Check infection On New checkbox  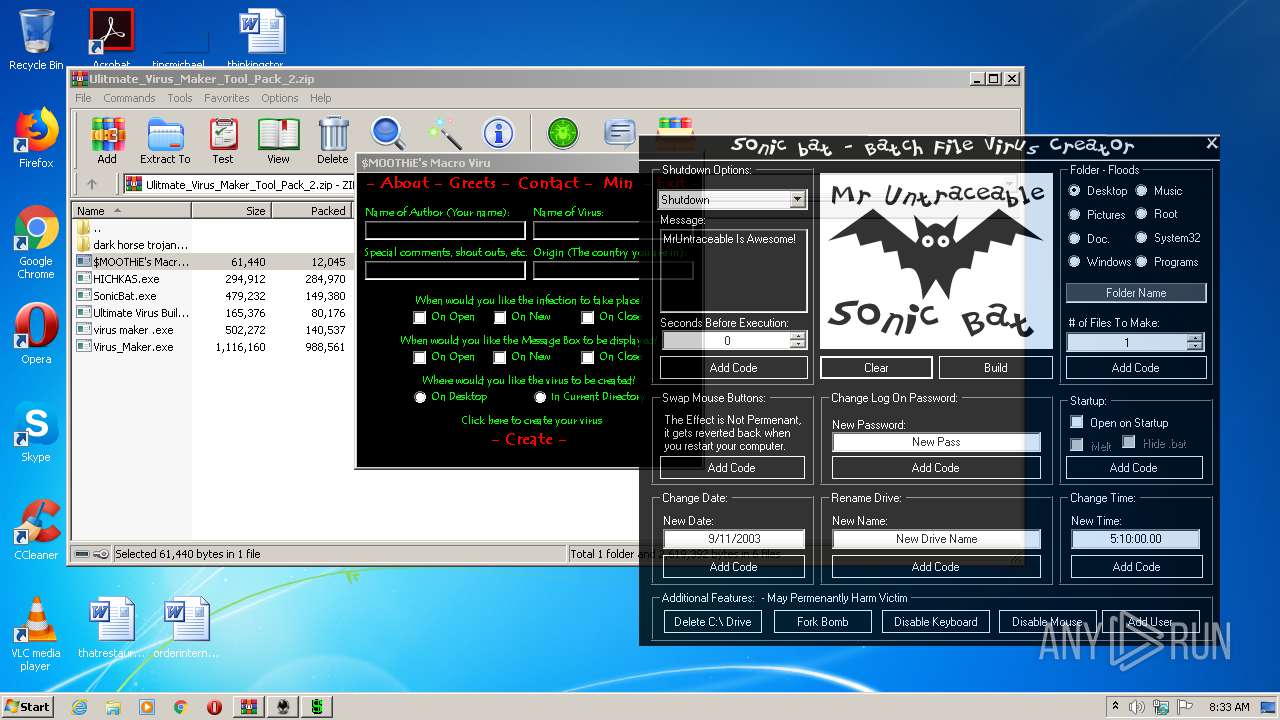(500, 318)
